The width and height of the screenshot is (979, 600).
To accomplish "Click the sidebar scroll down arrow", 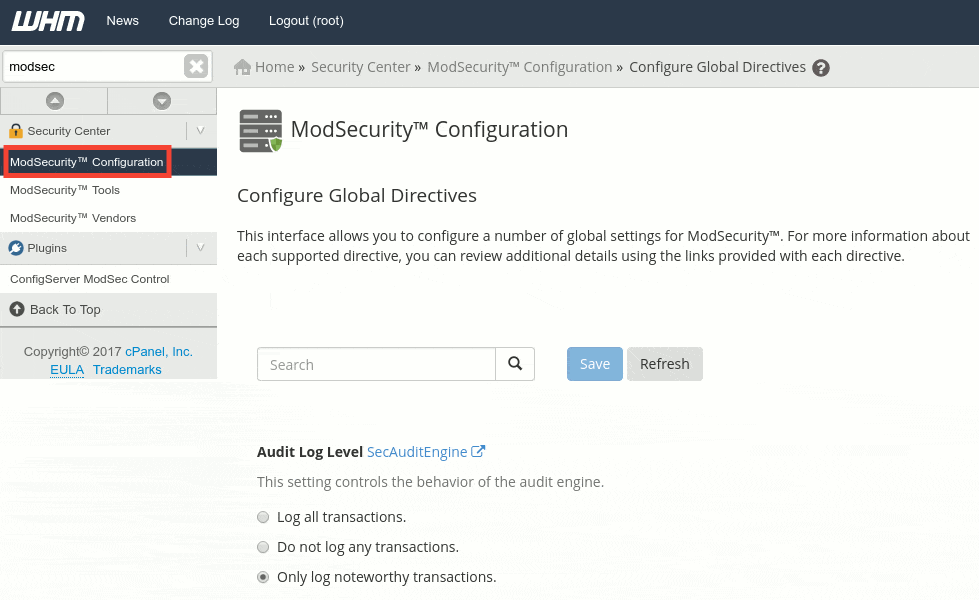I will [162, 101].
